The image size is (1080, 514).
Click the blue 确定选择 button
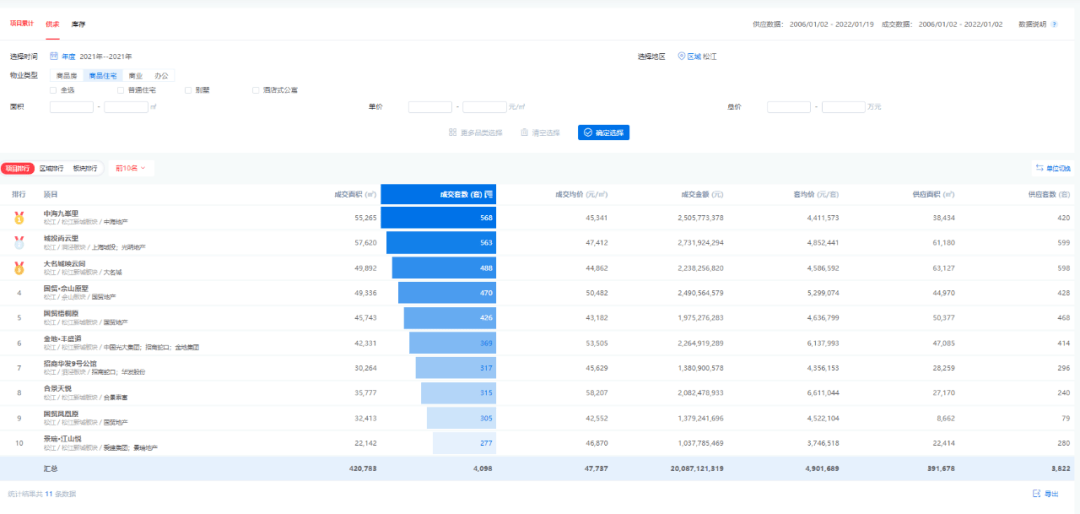tap(603, 132)
